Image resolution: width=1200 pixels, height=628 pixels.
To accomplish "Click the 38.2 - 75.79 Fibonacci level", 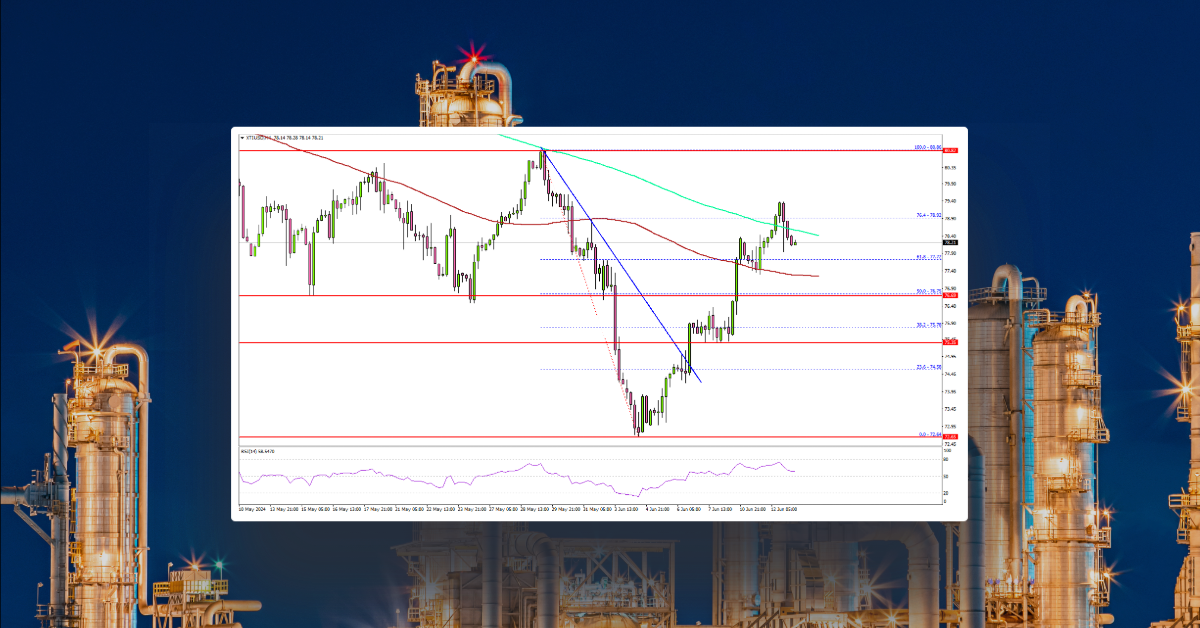I will coord(923,324).
